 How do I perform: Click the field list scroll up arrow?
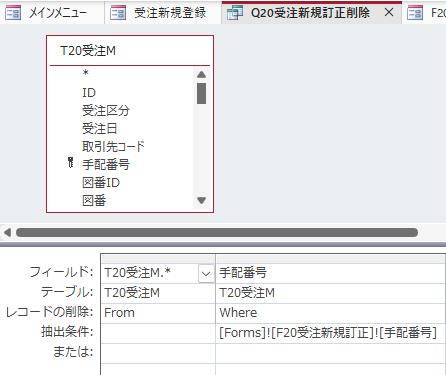click(201, 74)
